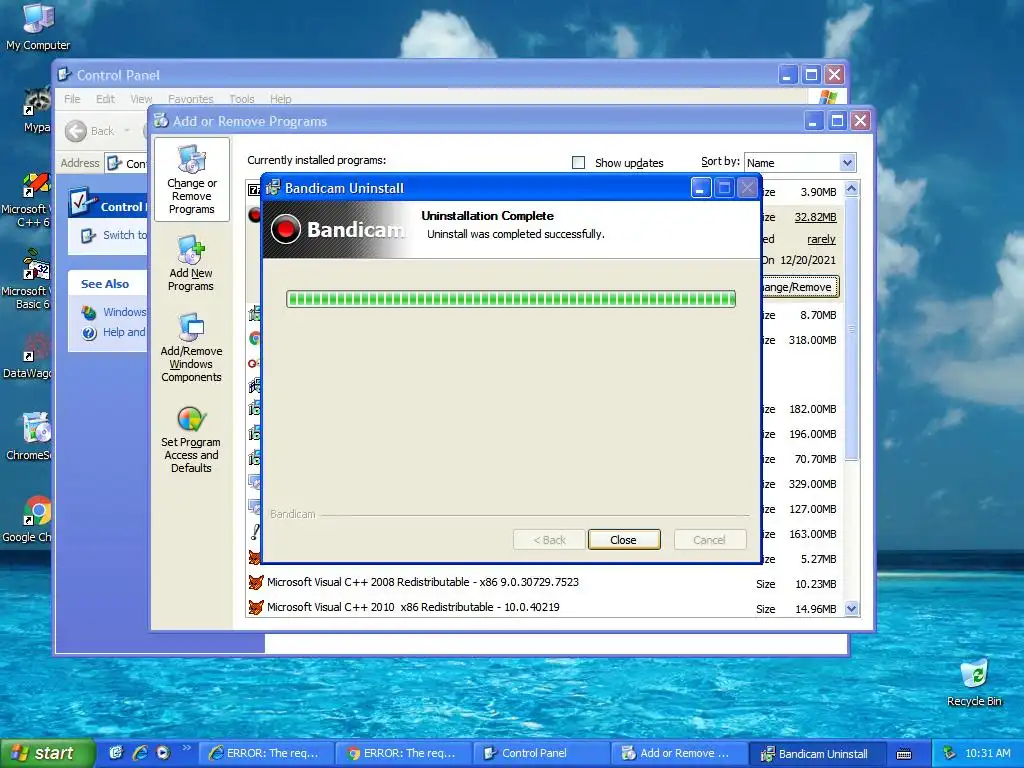This screenshot has height=768, width=1024.
Task: Click the Control Panel address bar field
Action: pyautogui.click(x=127, y=163)
